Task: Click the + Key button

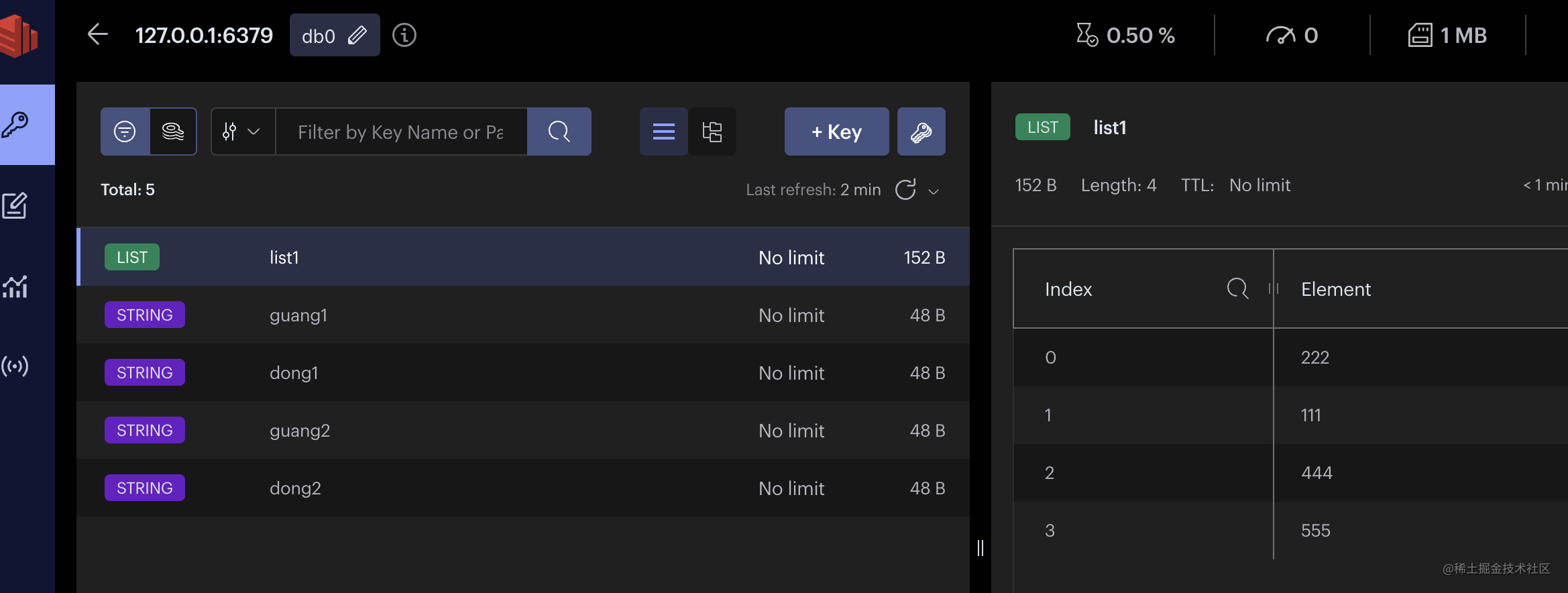Action: point(836,131)
